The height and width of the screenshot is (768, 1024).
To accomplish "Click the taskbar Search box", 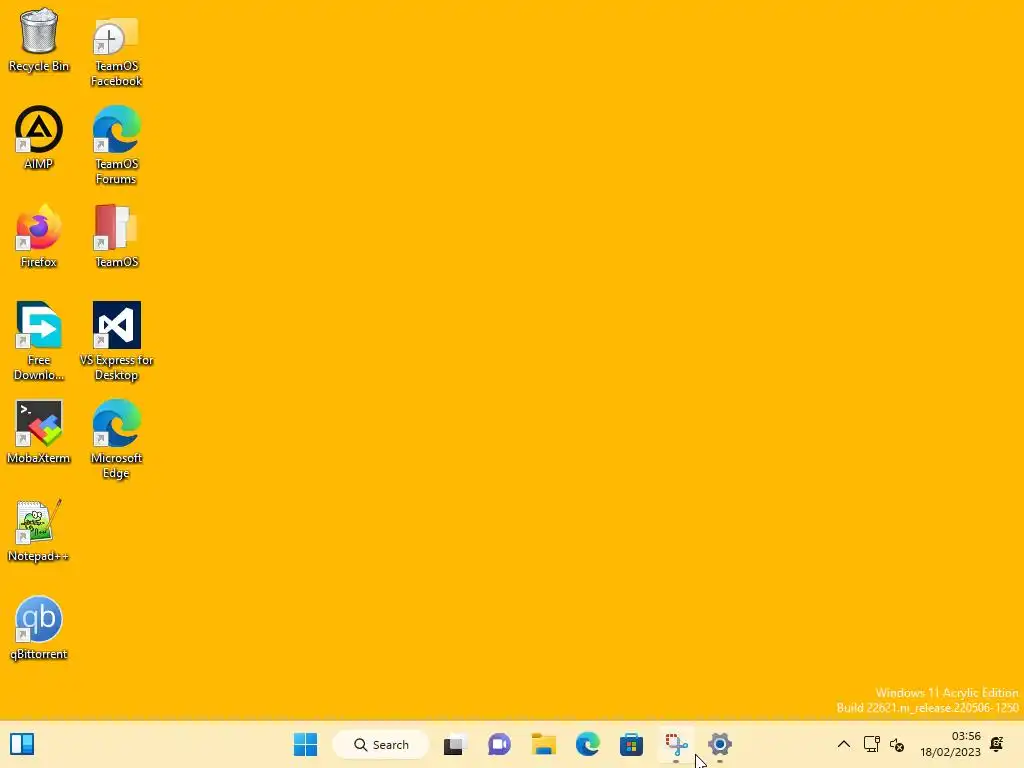I will pyautogui.click(x=381, y=744).
